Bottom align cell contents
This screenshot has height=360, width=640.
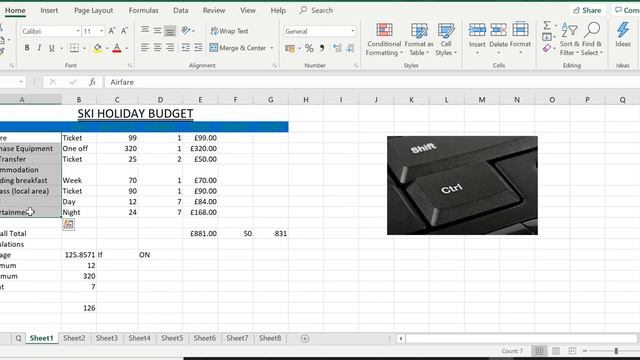pyautogui.click(x=170, y=31)
